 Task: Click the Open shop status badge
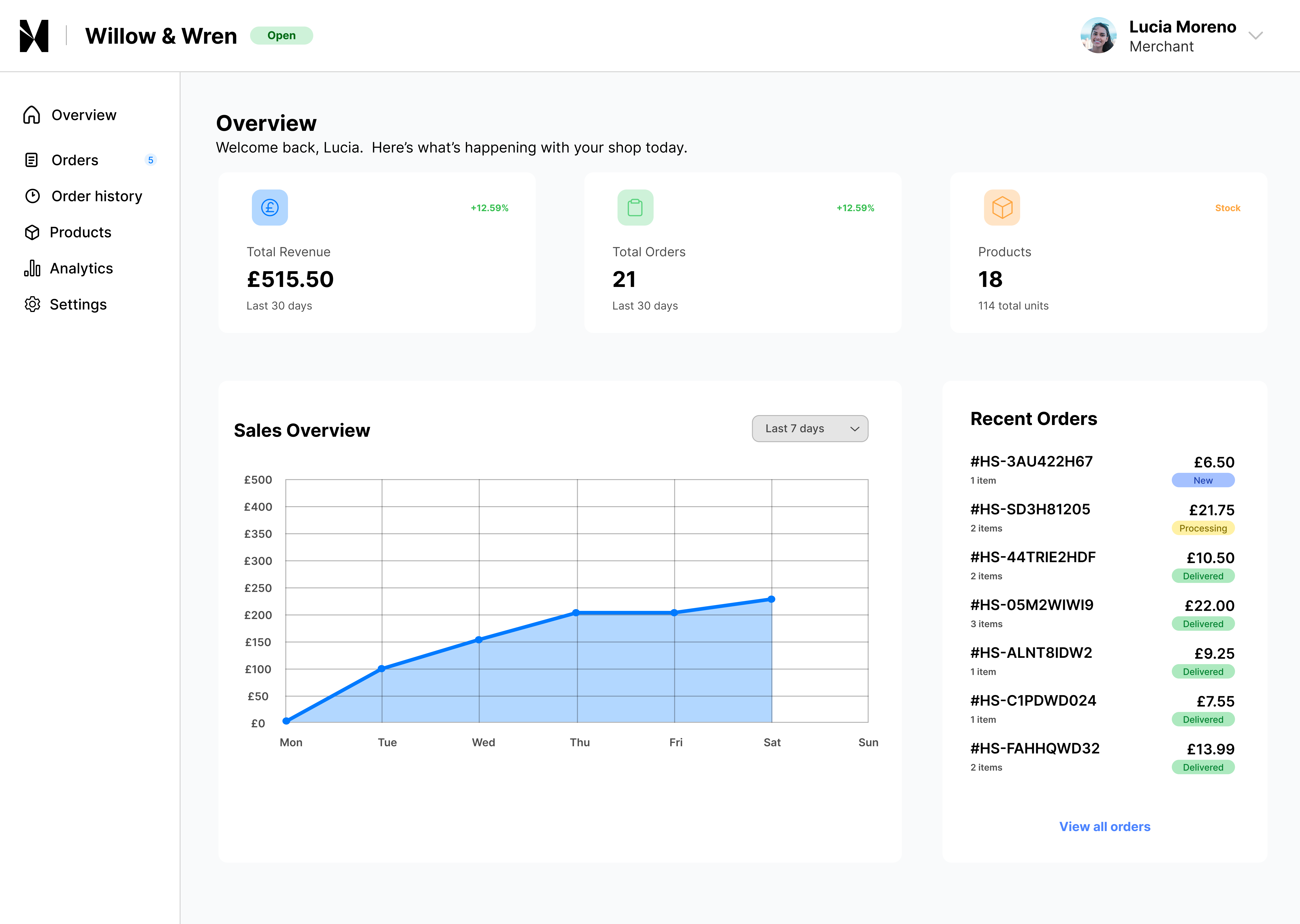pyautogui.click(x=282, y=35)
